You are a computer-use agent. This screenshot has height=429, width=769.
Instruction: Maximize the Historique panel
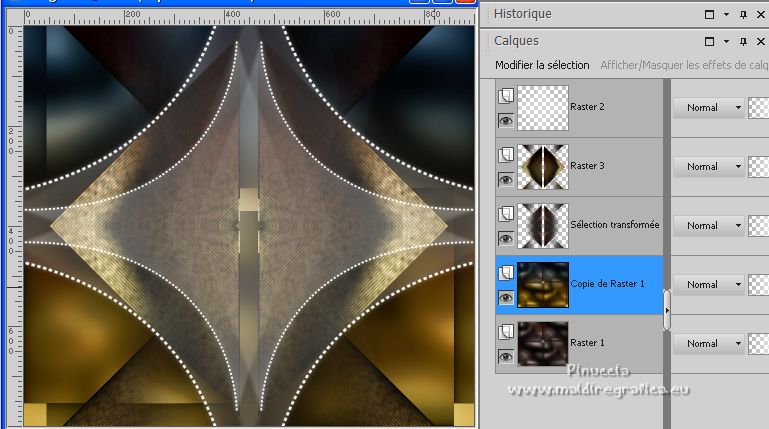(x=709, y=15)
